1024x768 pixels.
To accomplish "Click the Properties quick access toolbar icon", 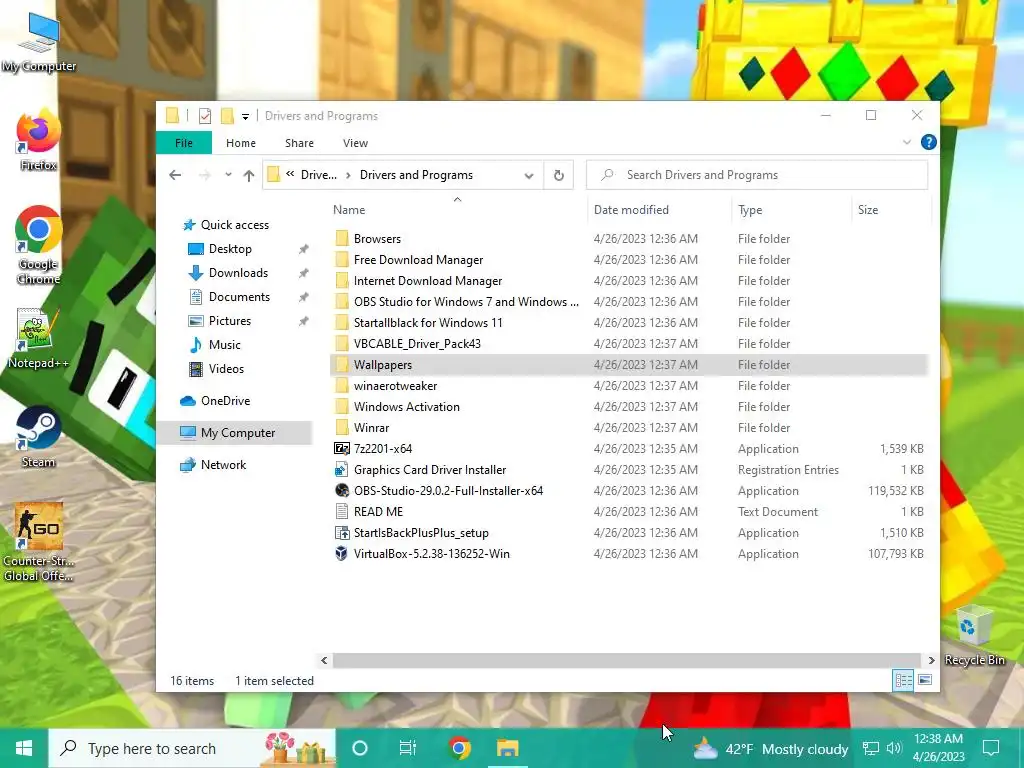I will (205, 116).
